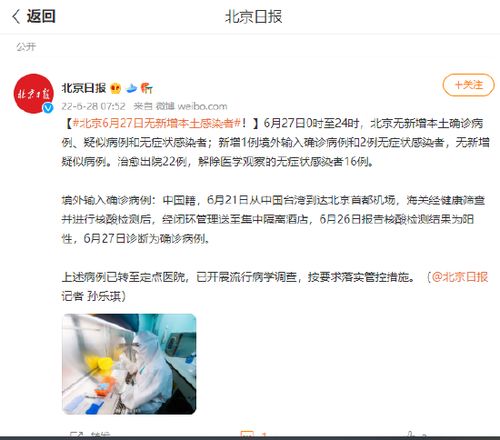Click the 北京日报 page title
Screen dimensions: 500x440
coord(253,17)
